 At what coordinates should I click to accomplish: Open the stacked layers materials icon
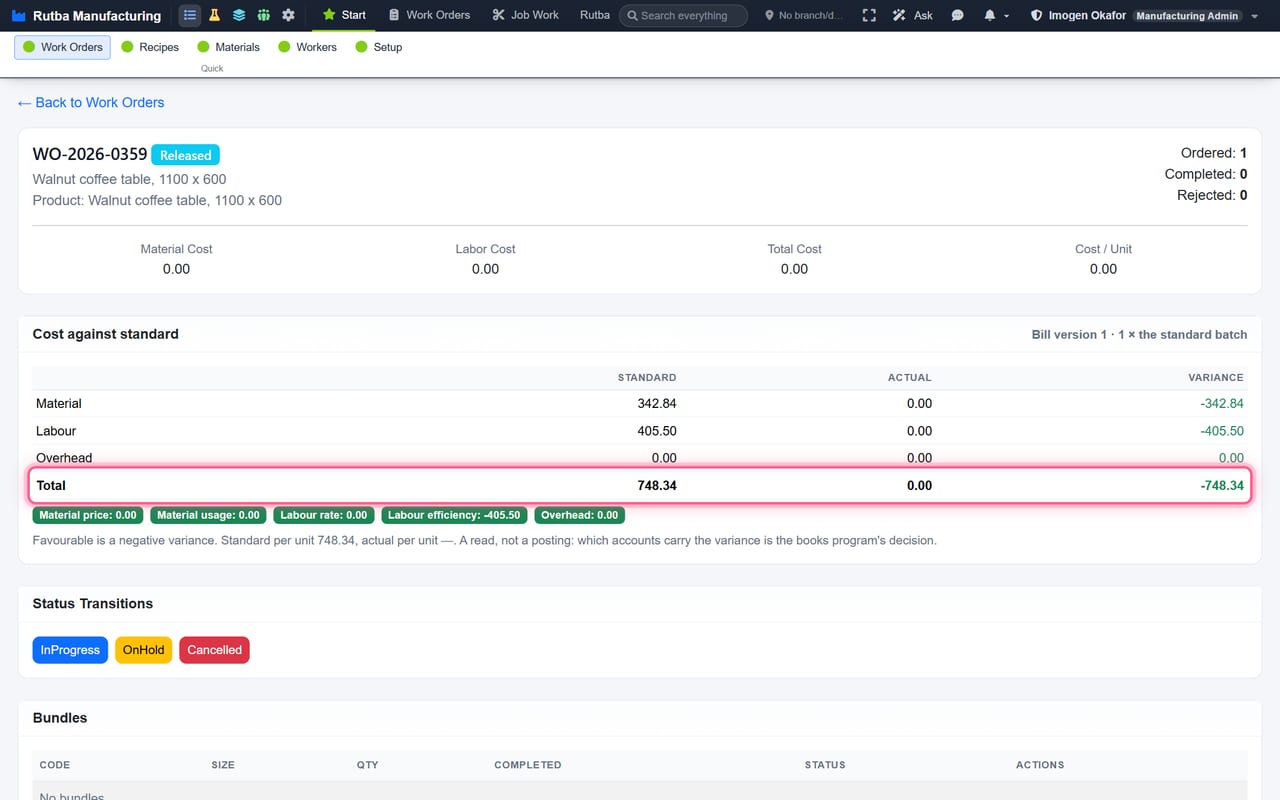tap(239, 15)
